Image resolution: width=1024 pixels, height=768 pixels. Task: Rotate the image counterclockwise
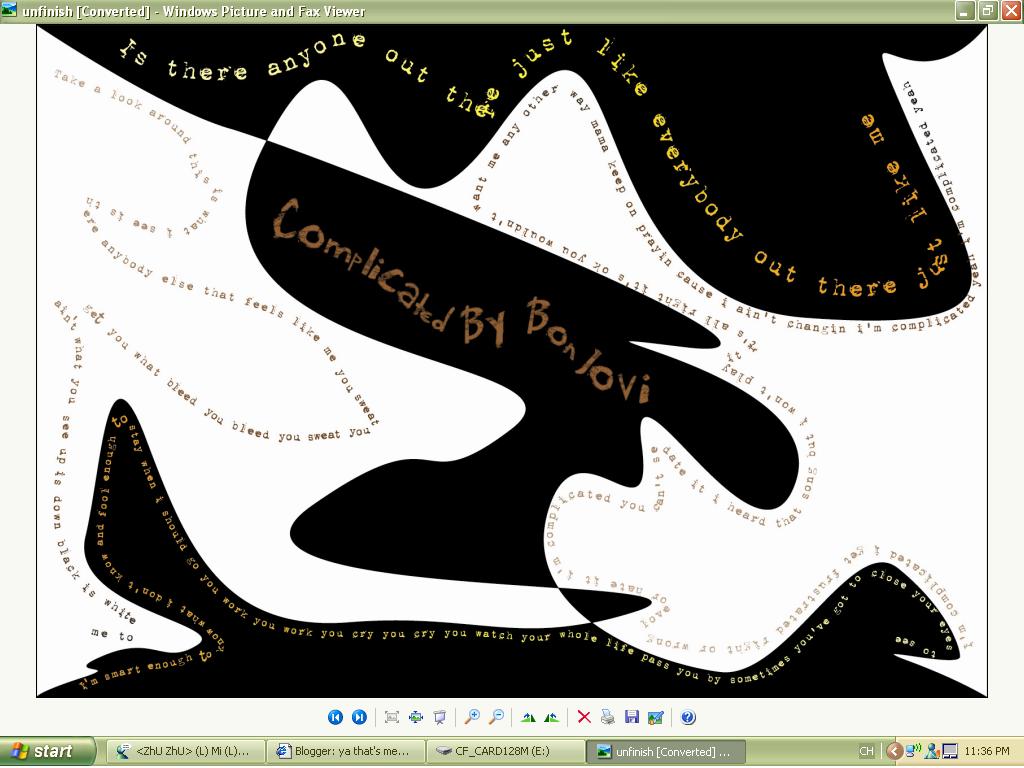pyautogui.click(x=552, y=717)
